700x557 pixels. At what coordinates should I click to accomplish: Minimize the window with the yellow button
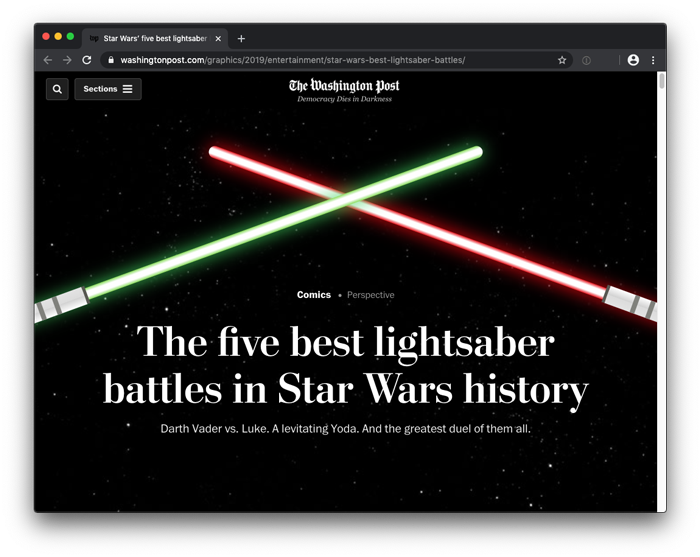point(58,37)
